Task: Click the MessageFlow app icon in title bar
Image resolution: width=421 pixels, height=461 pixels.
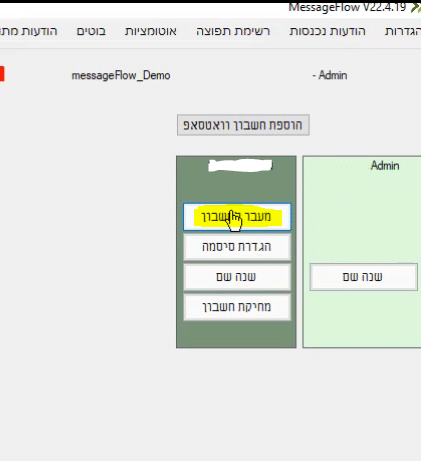Action: click(416, 7)
